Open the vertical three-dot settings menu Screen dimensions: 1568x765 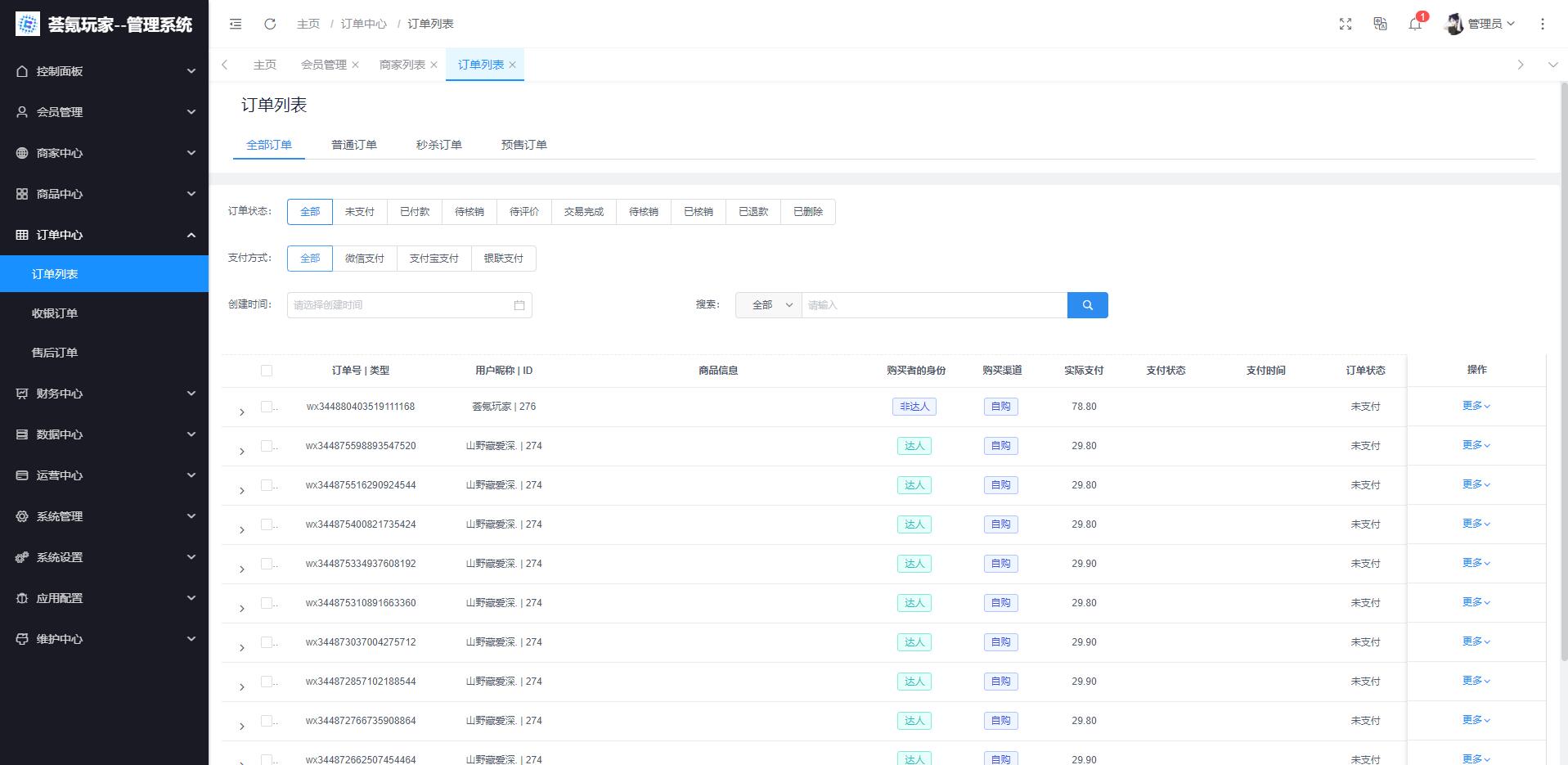coord(1543,24)
